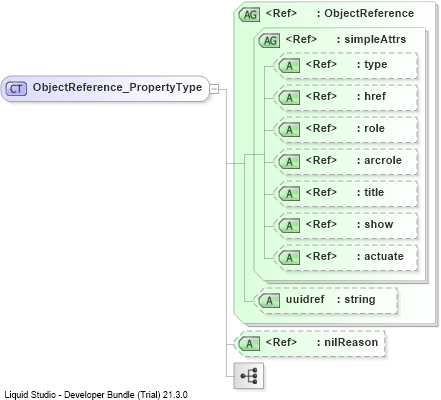
Task: Click the A icon of nilReason attribute
Action: click(x=249, y=344)
